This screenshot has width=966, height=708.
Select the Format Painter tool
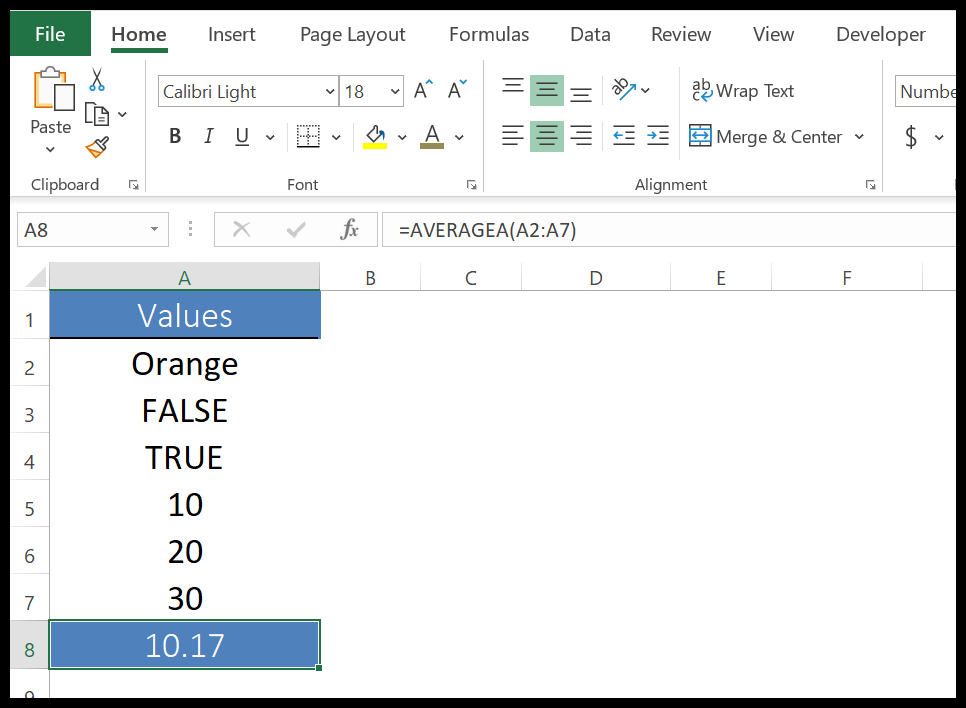click(96, 147)
